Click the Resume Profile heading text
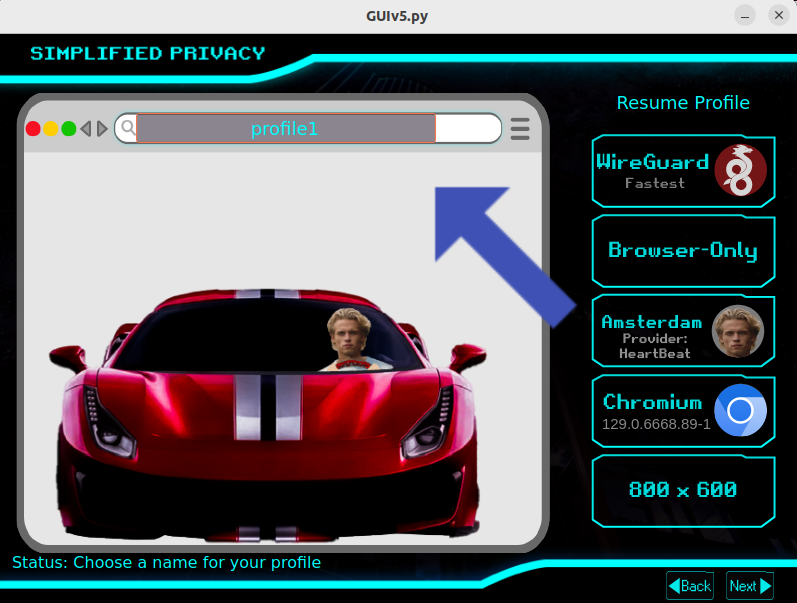Viewport: 797px width, 603px height. coord(683,103)
